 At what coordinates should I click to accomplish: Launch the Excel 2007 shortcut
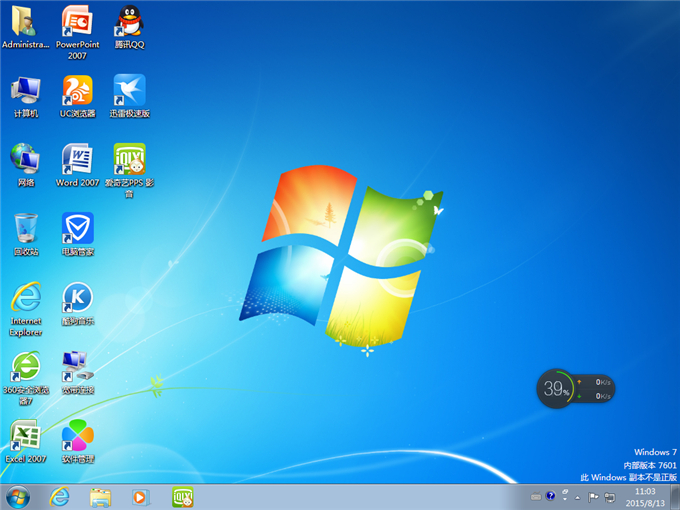click(x=26, y=441)
